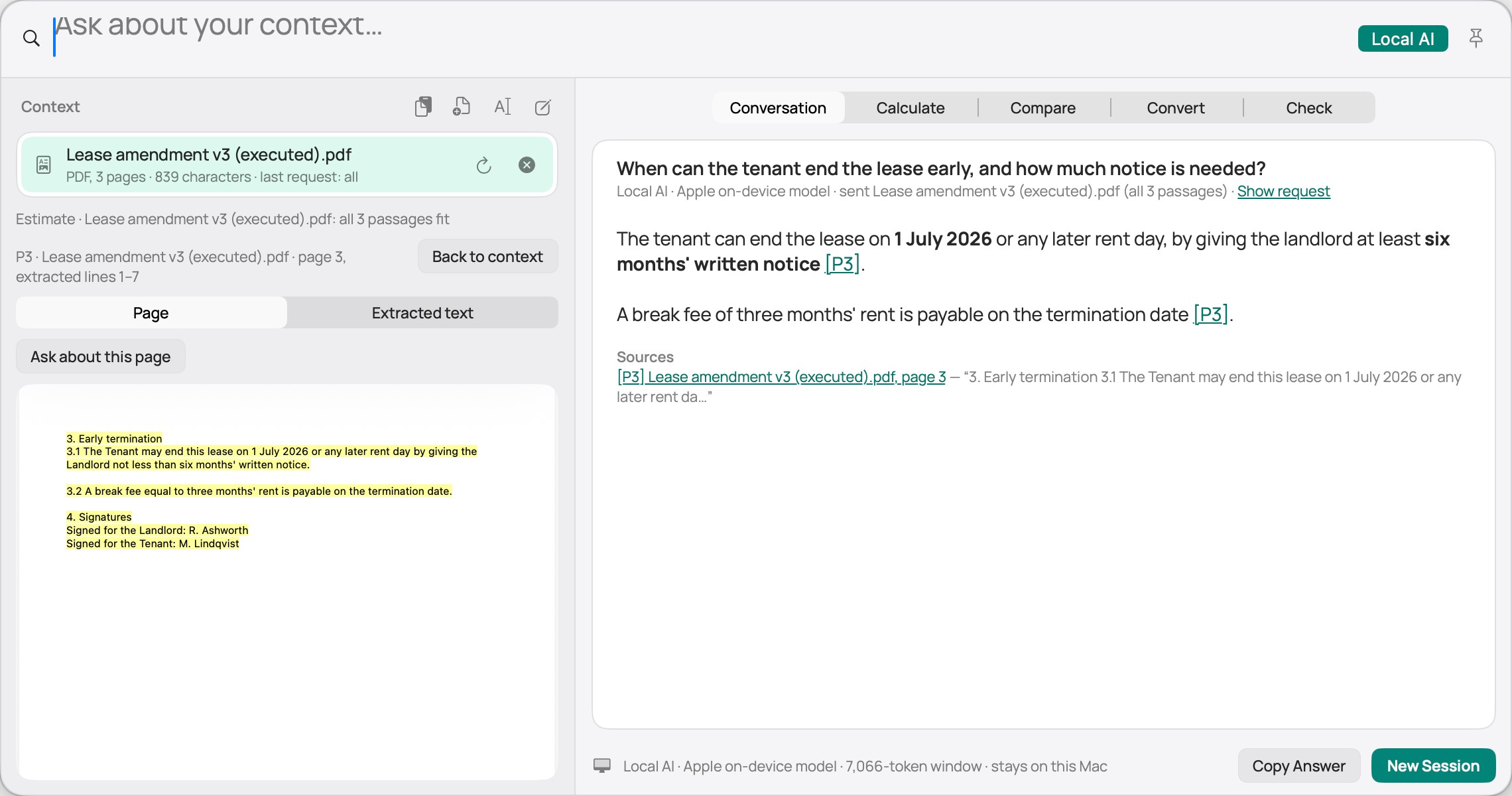
Task: Open the Check tab
Action: click(x=1309, y=107)
